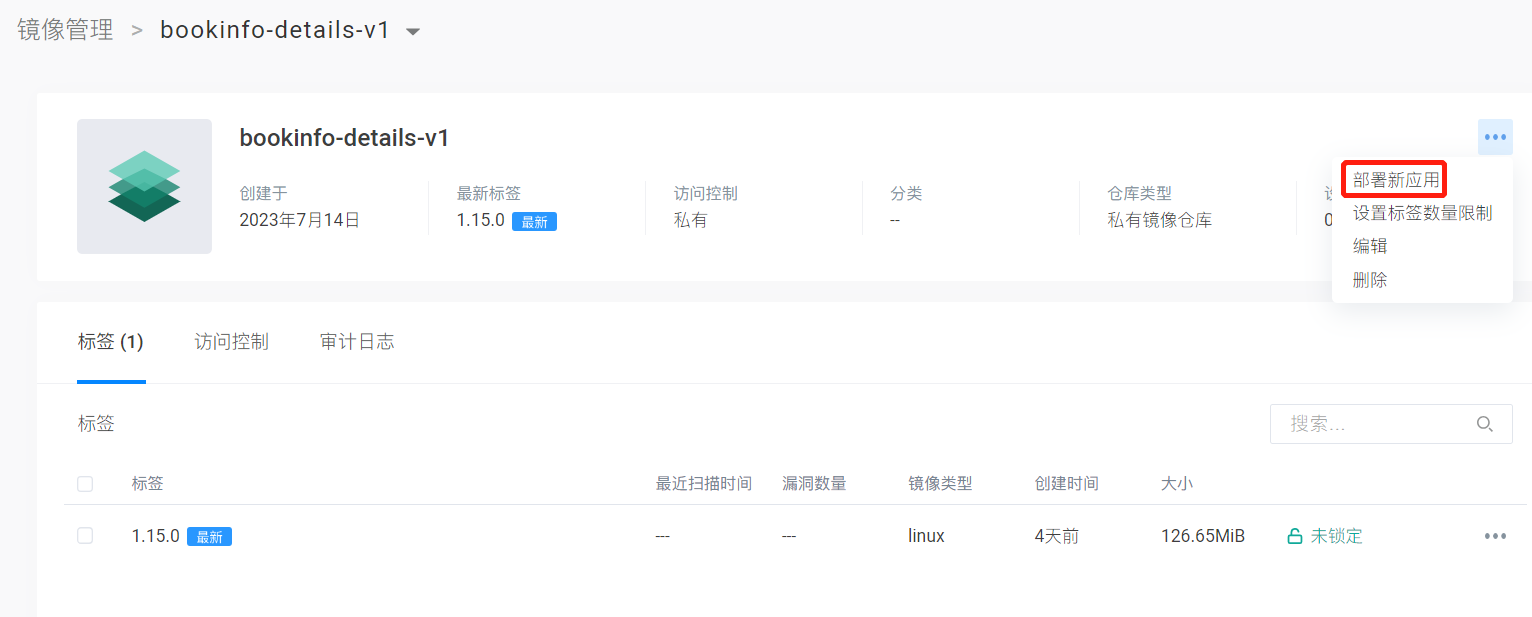Switch to the 访问控制 tab
Image resolution: width=1532 pixels, height=617 pixels.
click(231, 342)
